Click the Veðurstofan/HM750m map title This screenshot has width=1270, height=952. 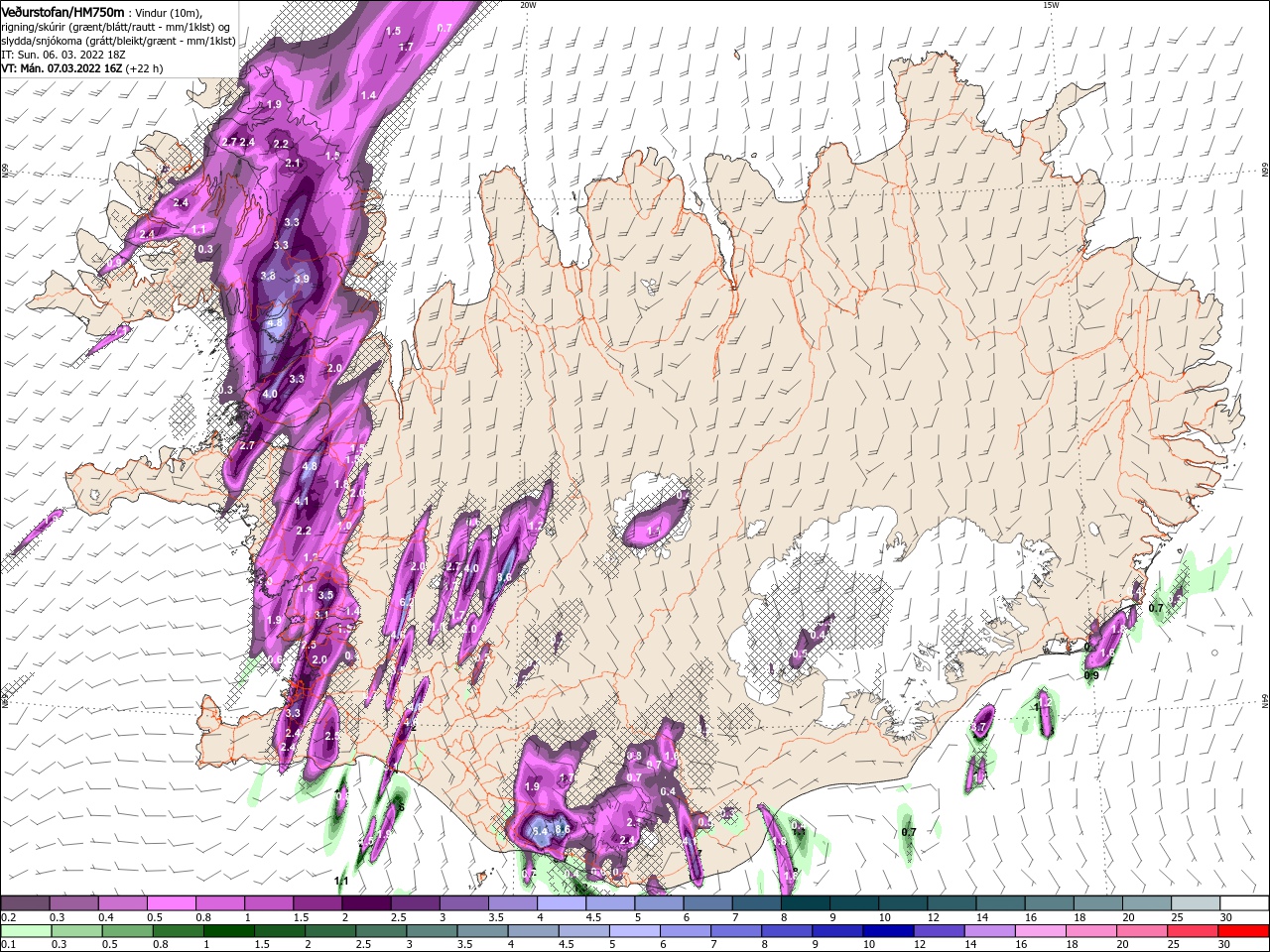click(x=63, y=11)
